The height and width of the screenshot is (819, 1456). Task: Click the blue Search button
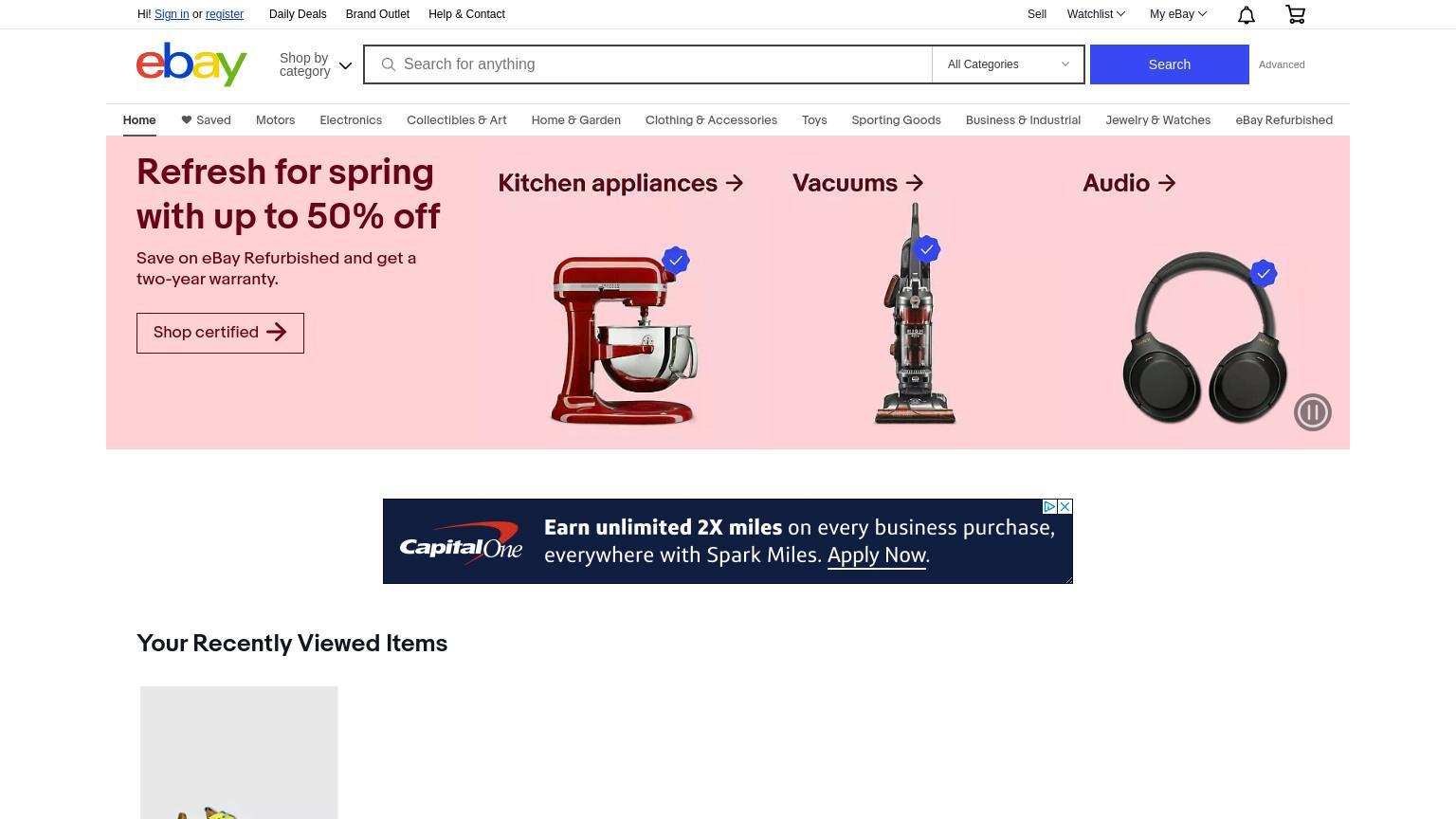pyautogui.click(x=1169, y=64)
